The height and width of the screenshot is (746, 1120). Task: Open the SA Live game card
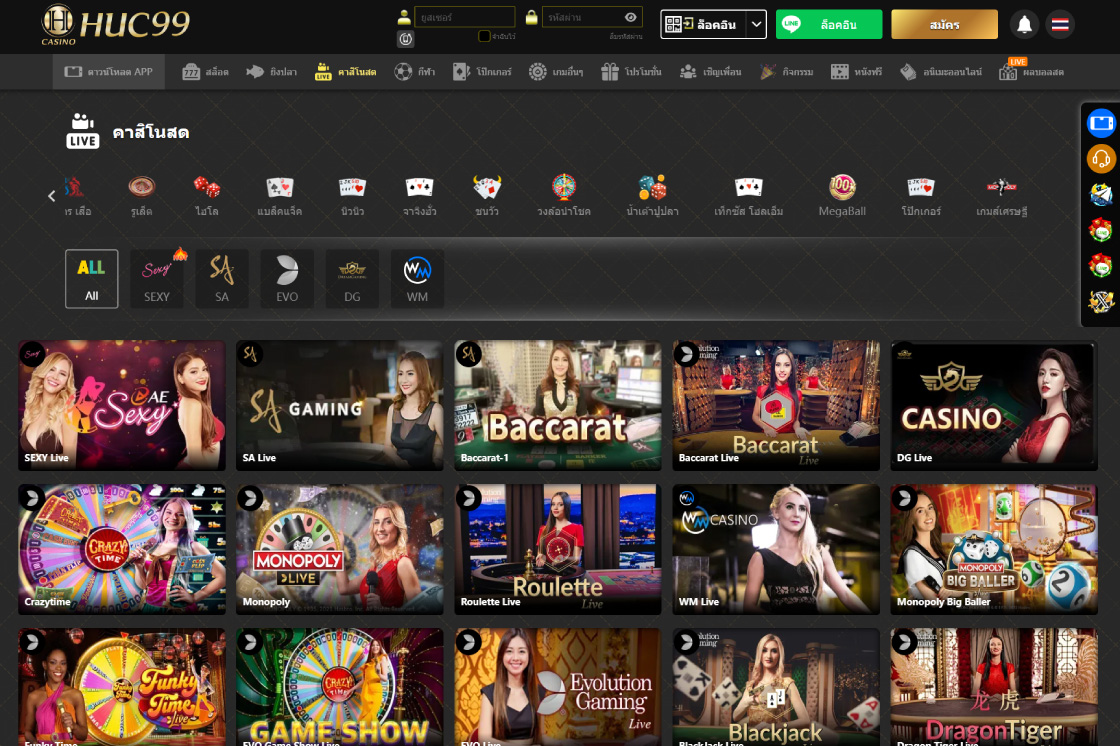tap(339, 405)
